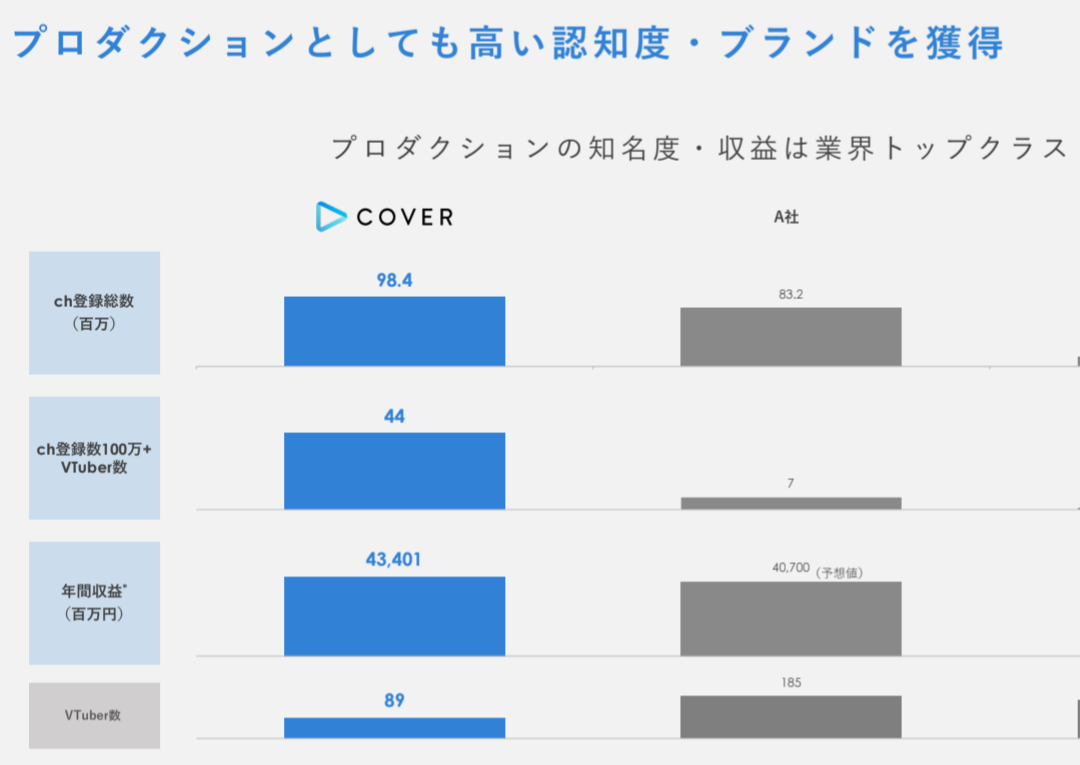Select the blue bar labeled 44
This screenshot has height=765, width=1080.
[x=395, y=471]
